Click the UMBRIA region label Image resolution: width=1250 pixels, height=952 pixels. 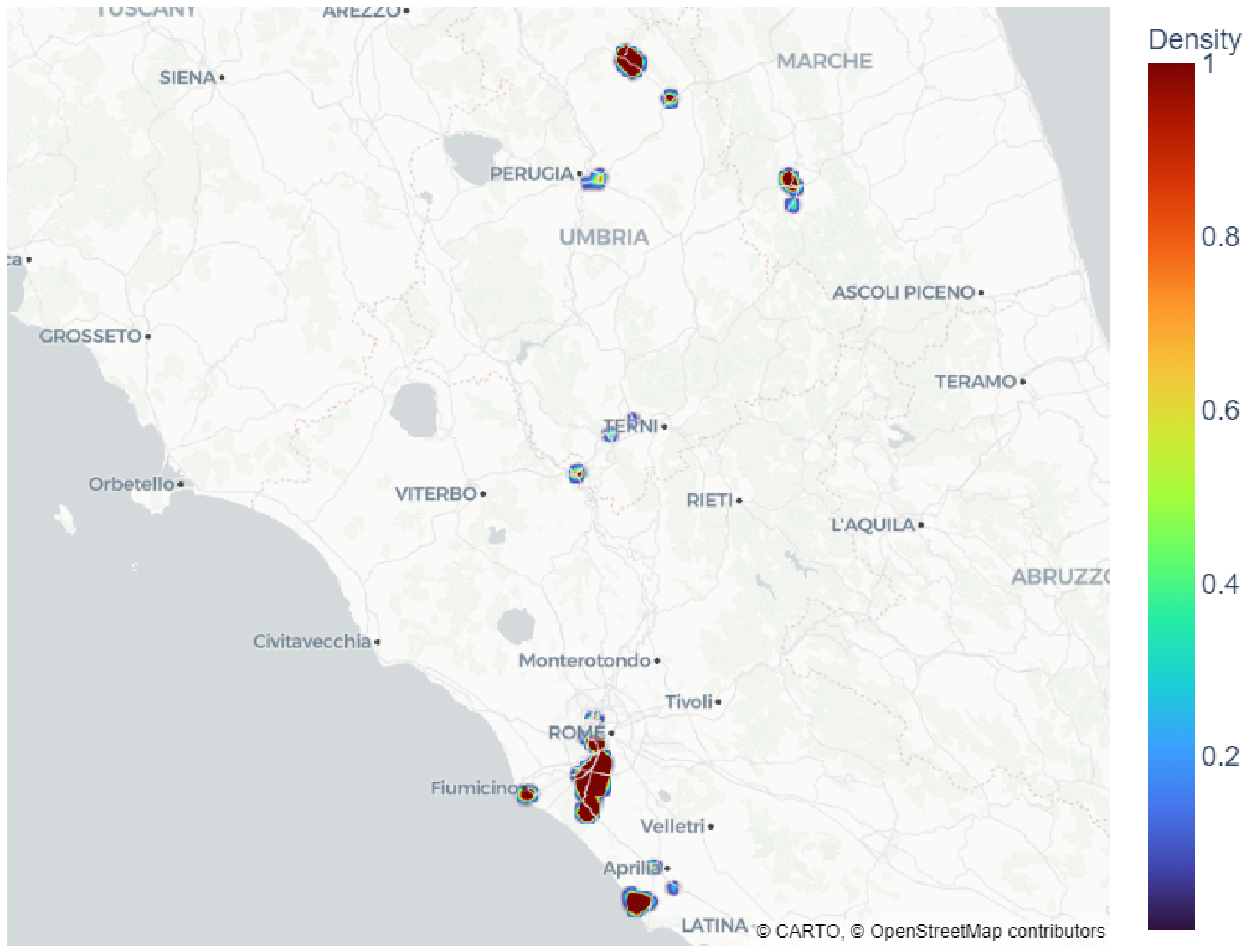click(x=604, y=237)
